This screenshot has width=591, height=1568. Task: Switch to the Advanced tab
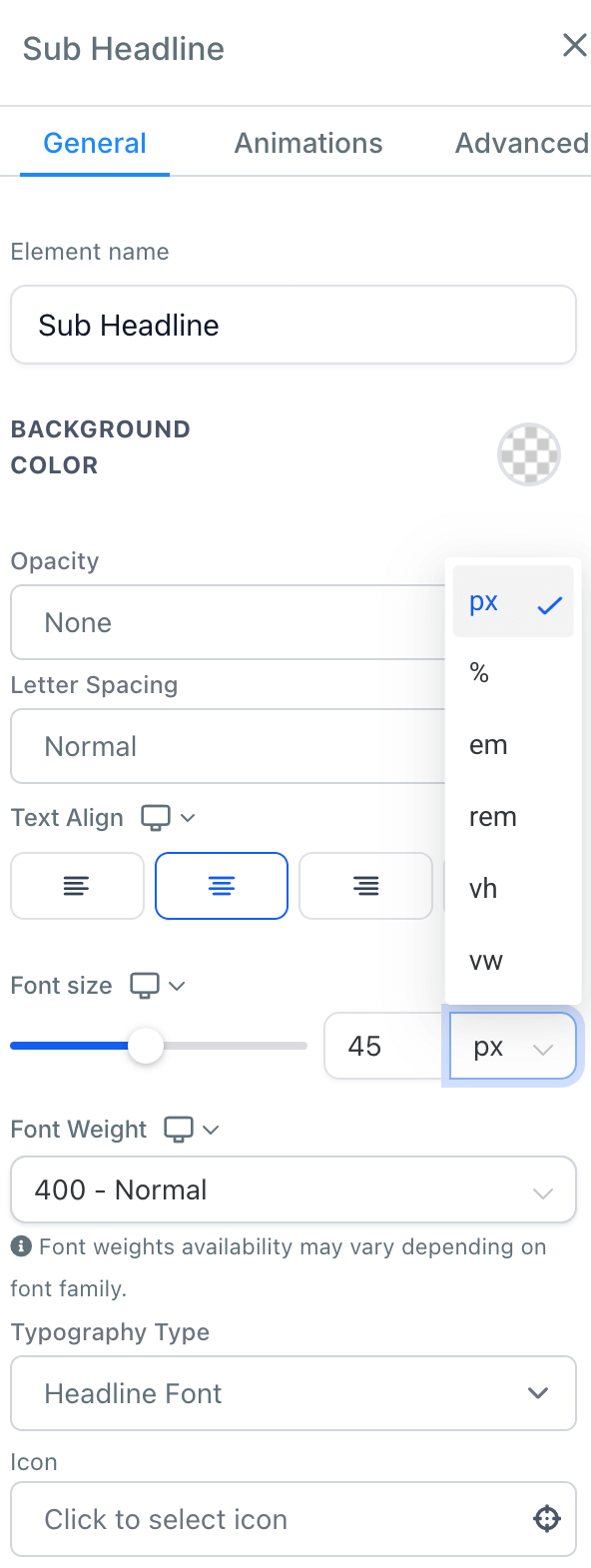click(522, 144)
